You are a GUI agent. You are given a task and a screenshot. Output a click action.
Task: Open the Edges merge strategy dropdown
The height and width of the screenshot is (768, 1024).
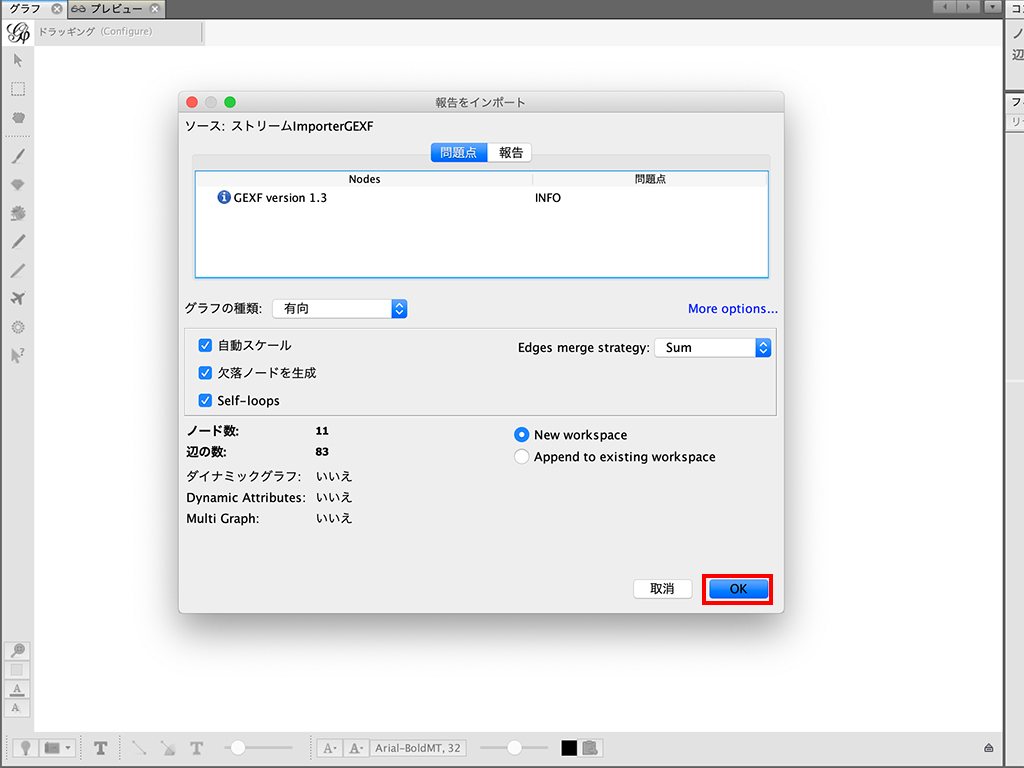[712, 348]
